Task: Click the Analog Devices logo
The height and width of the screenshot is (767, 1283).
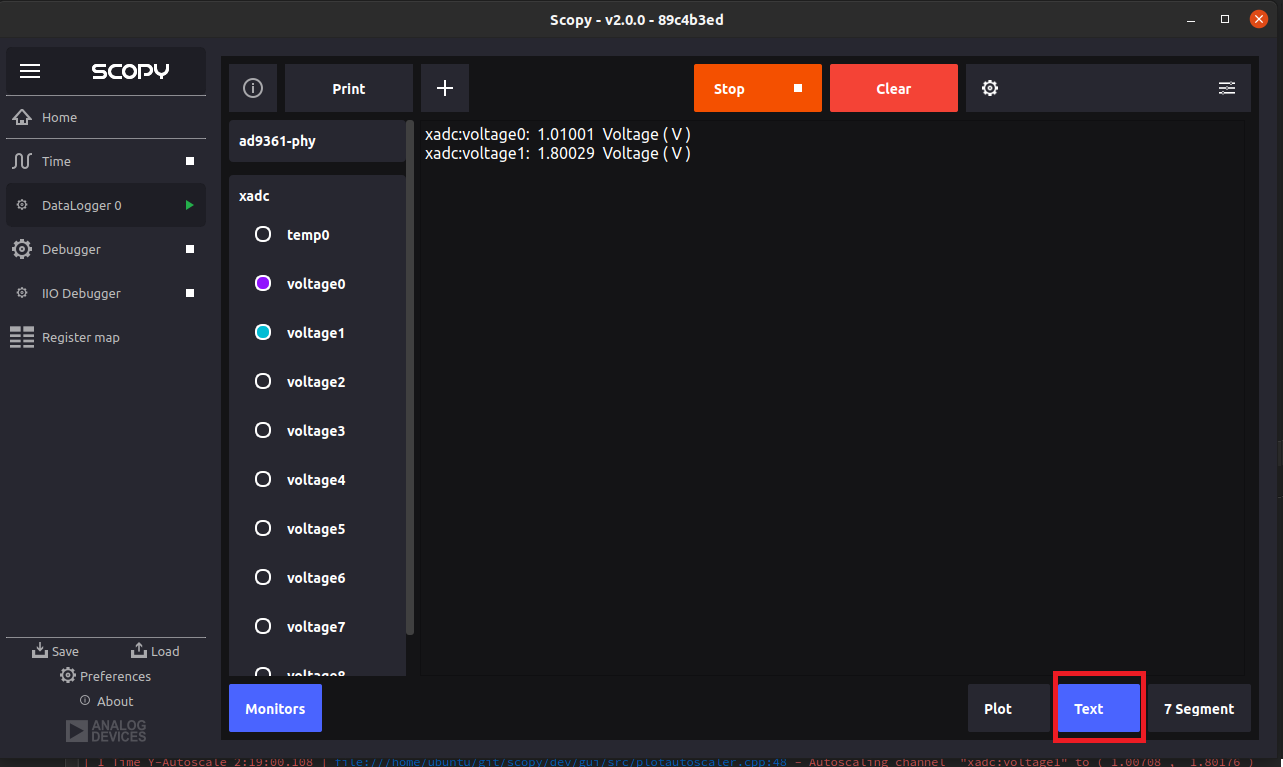Action: point(106,731)
